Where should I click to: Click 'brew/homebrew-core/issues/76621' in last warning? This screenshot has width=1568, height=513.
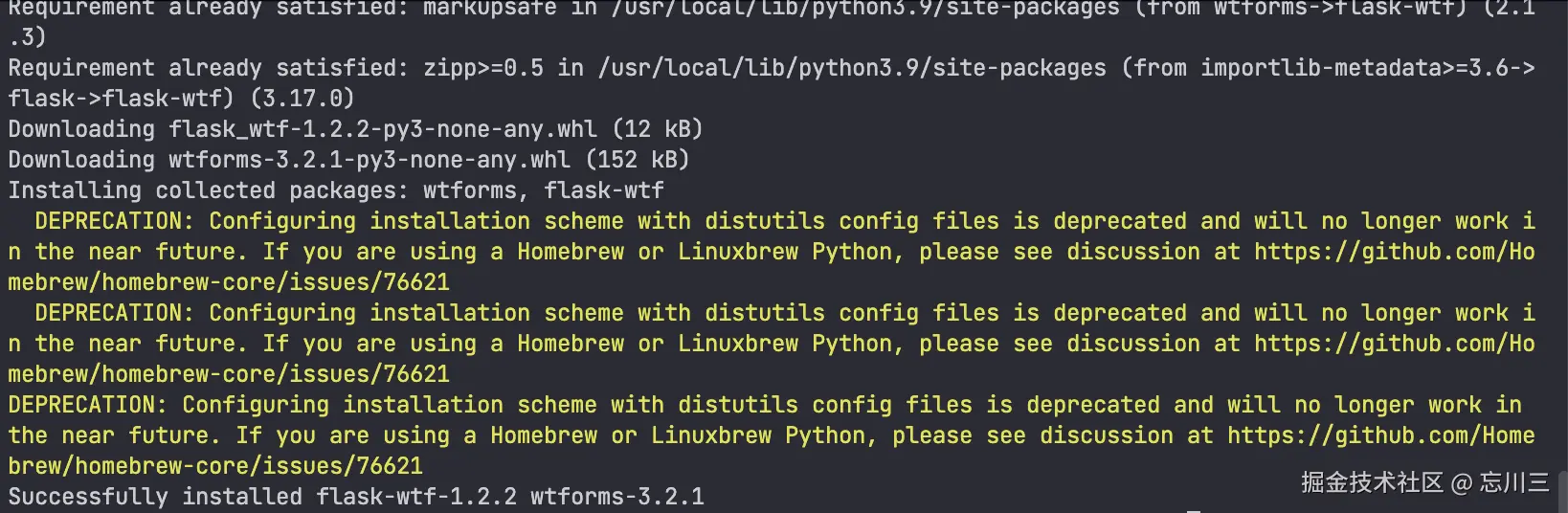click(215, 466)
